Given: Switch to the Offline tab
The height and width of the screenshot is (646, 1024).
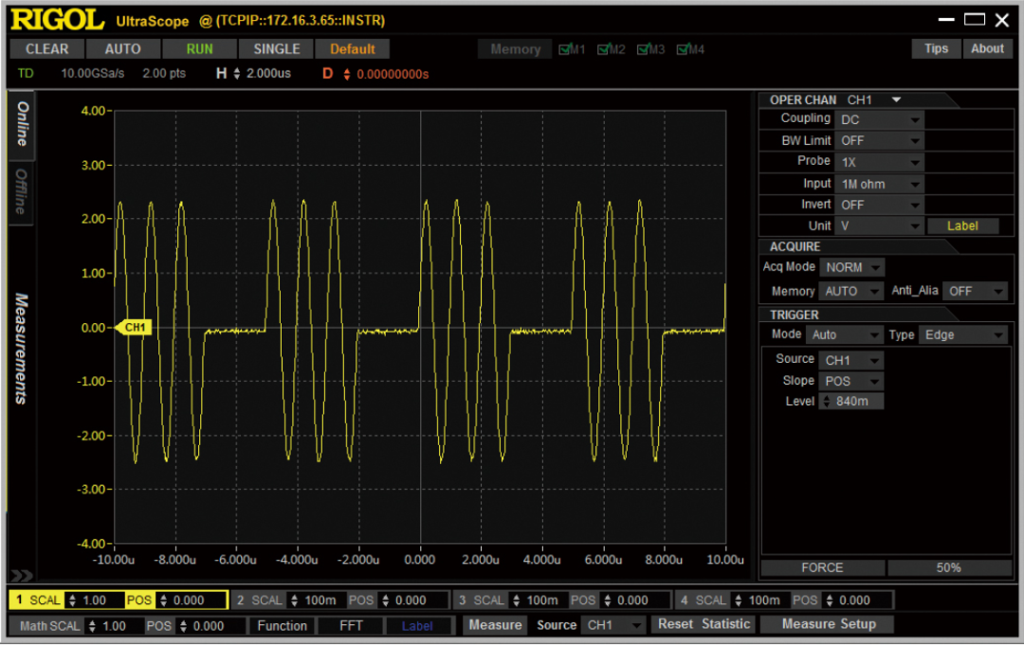Looking at the screenshot, I should point(22,191).
